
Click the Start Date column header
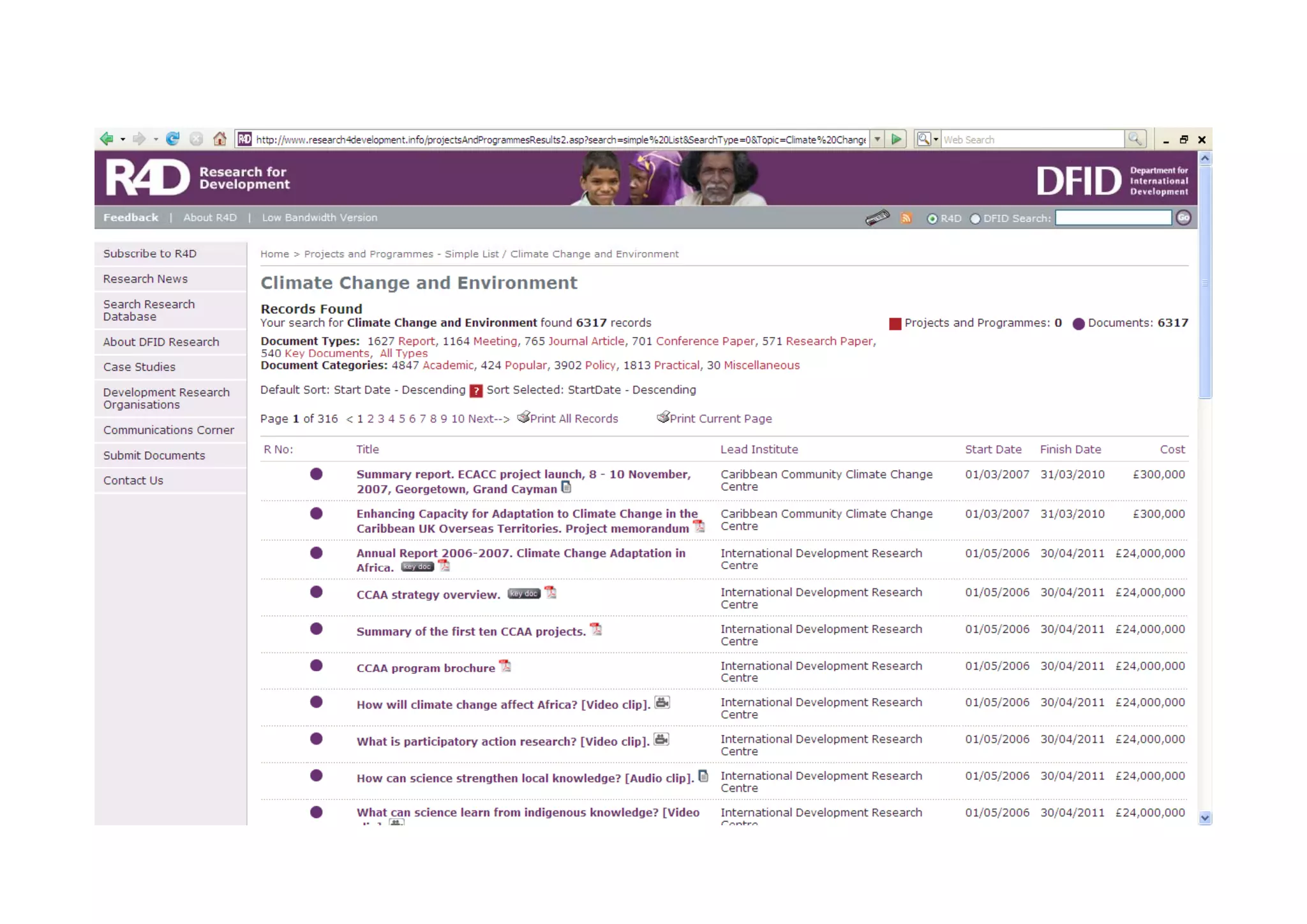(x=993, y=450)
